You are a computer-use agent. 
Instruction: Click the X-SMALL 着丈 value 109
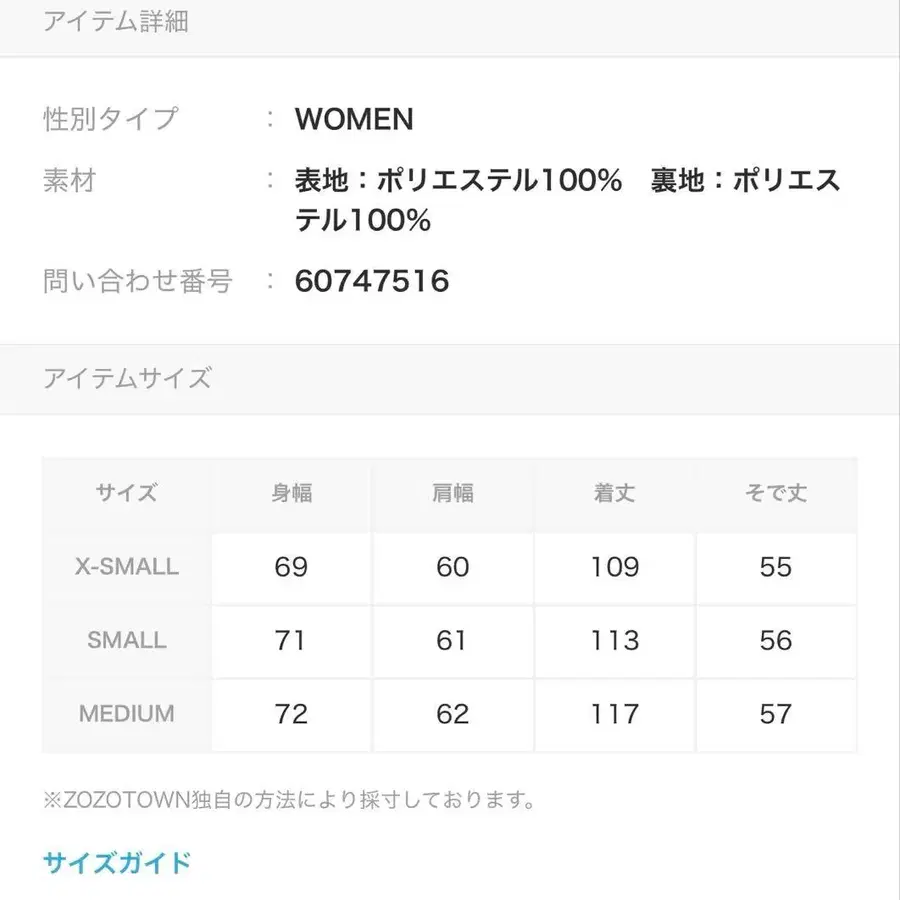click(x=613, y=567)
